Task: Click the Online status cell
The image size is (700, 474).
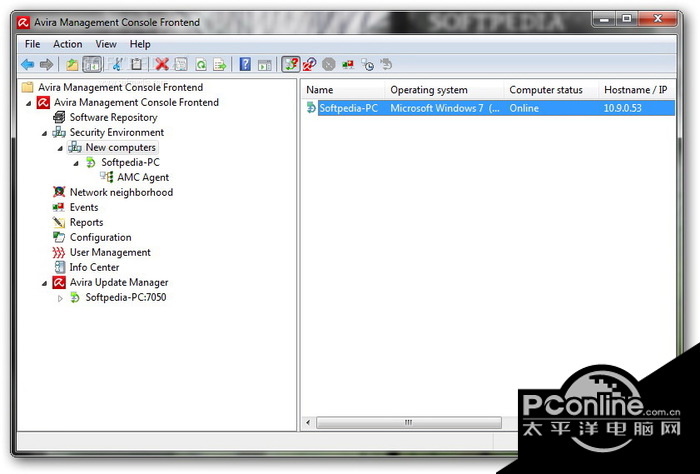Action: click(524, 108)
